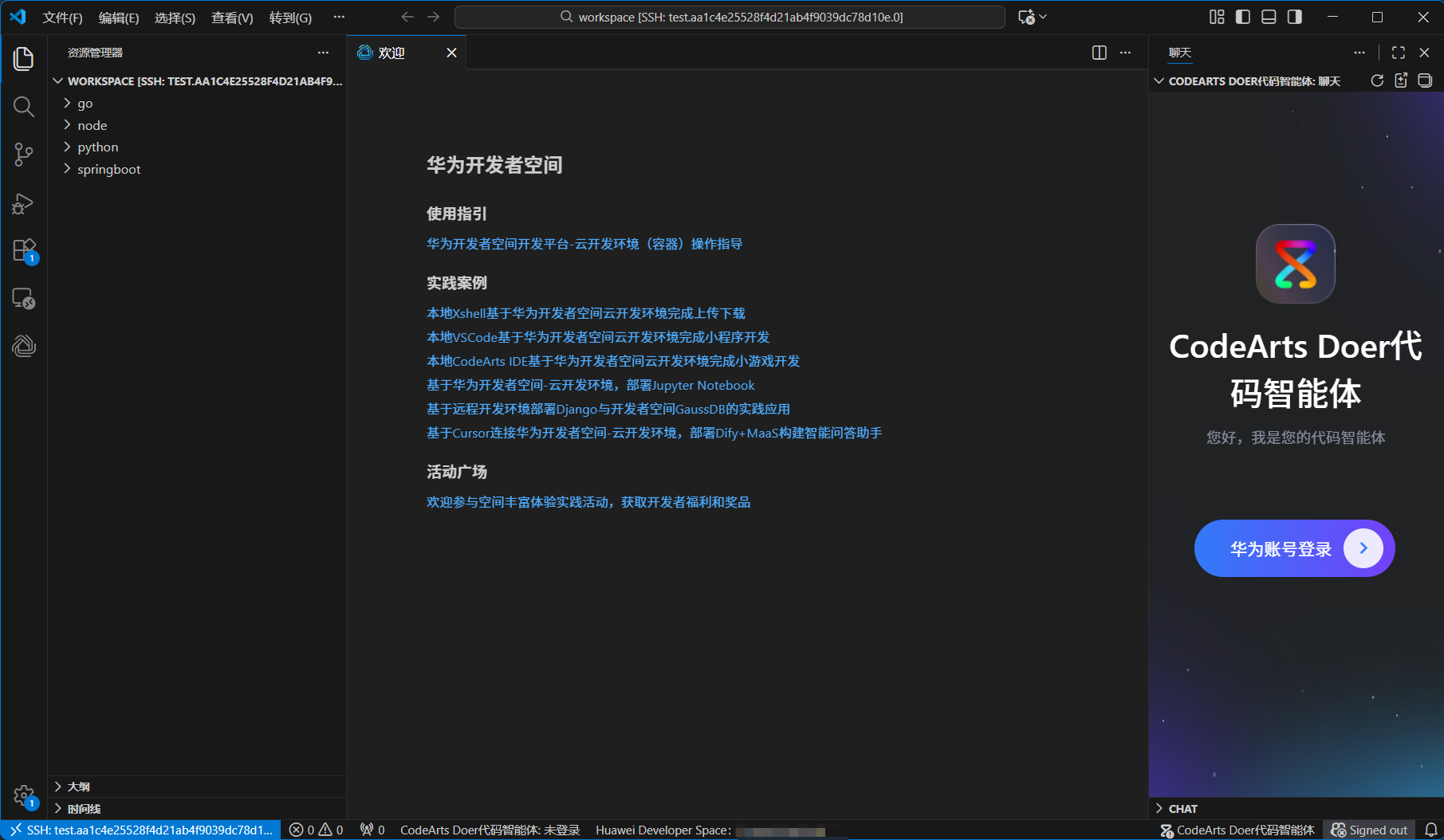
Task: Open the Search view in activity bar
Action: coord(24,107)
